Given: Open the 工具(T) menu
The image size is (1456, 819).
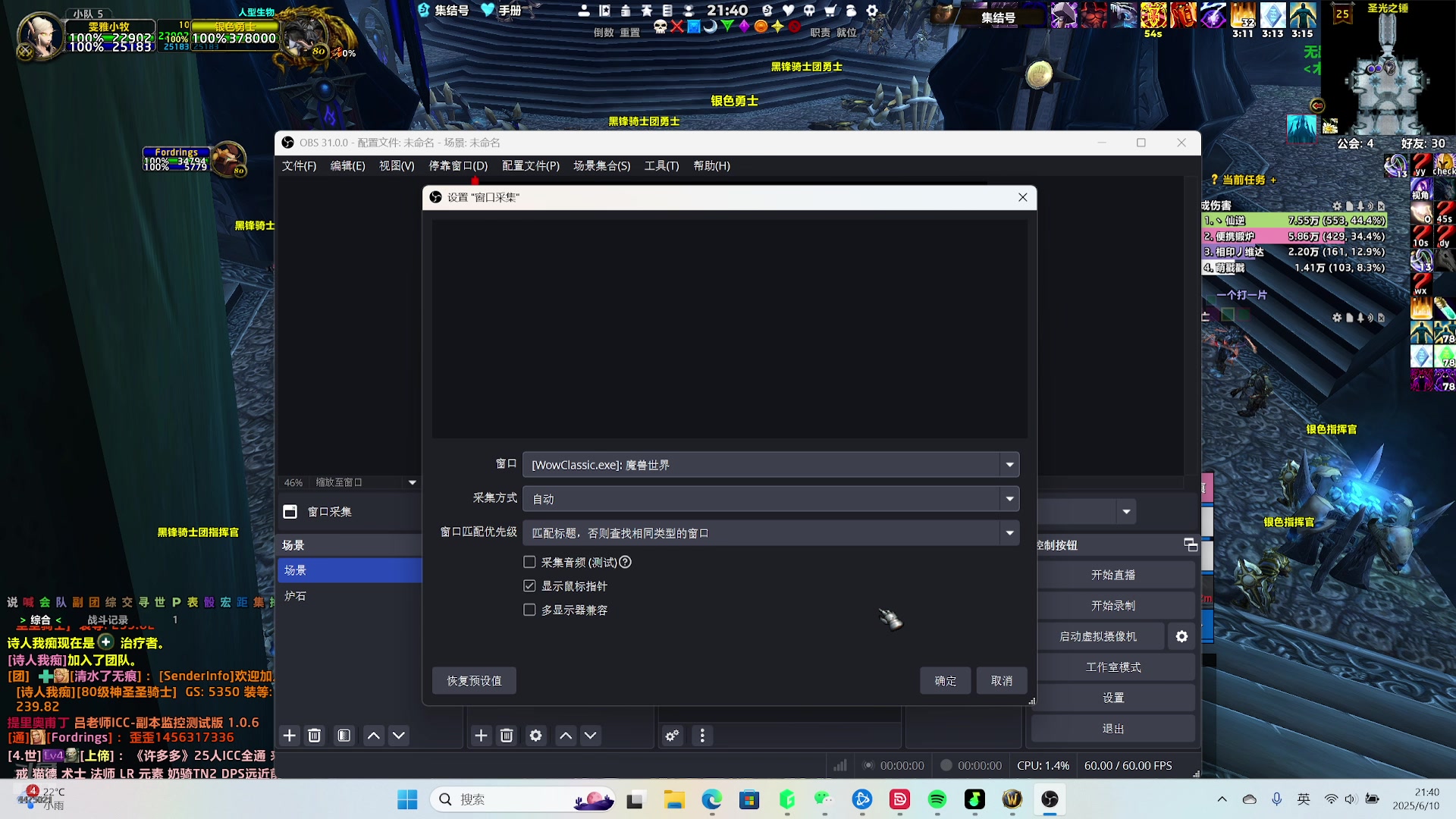Looking at the screenshot, I should tap(661, 165).
